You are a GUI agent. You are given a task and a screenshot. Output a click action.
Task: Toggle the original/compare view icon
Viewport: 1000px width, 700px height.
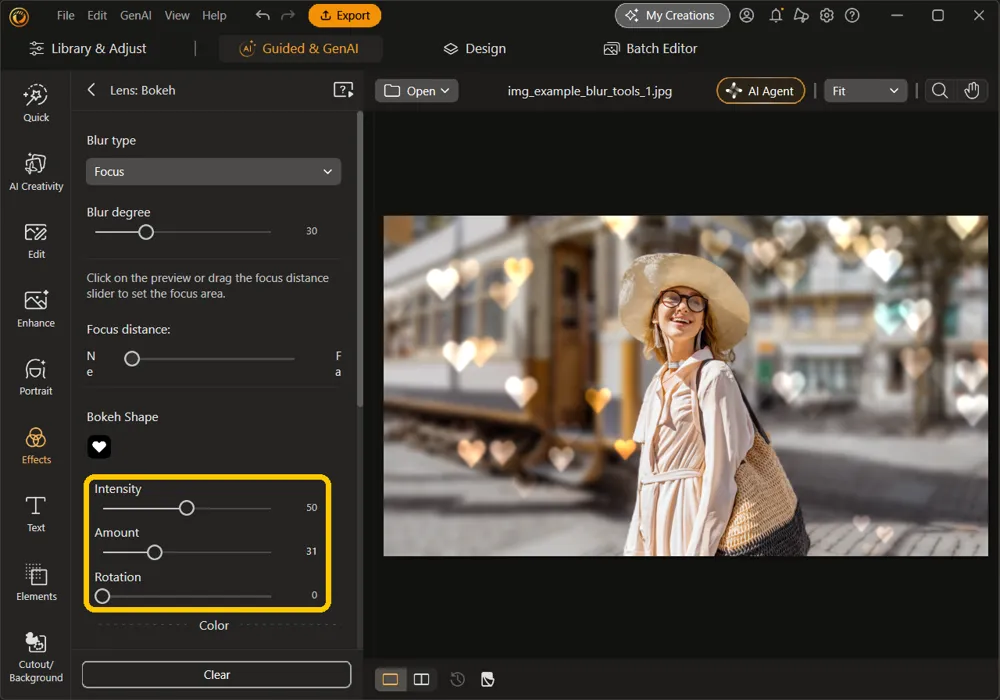click(x=487, y=679)
